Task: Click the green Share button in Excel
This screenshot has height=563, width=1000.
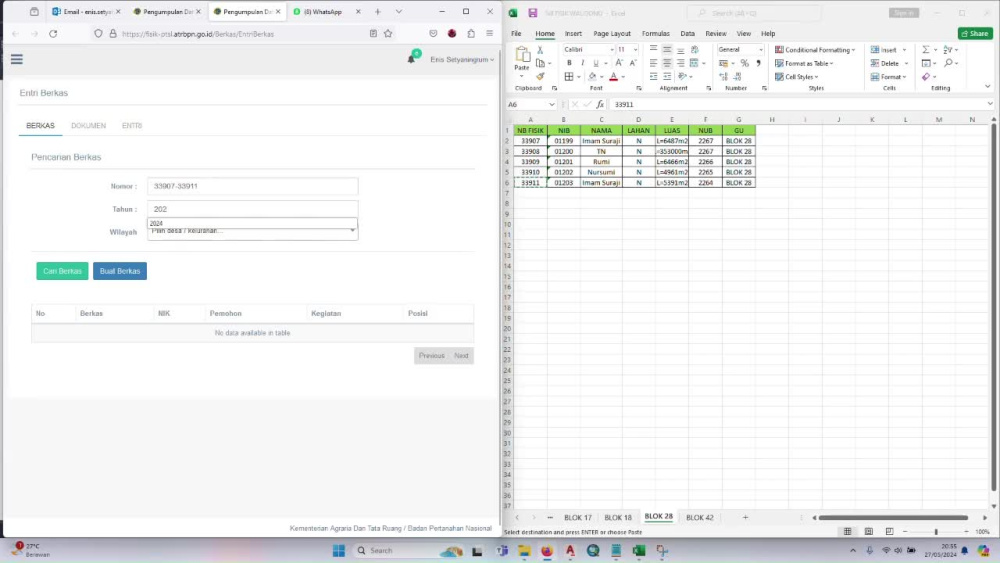Action: [x=975, y=34]
